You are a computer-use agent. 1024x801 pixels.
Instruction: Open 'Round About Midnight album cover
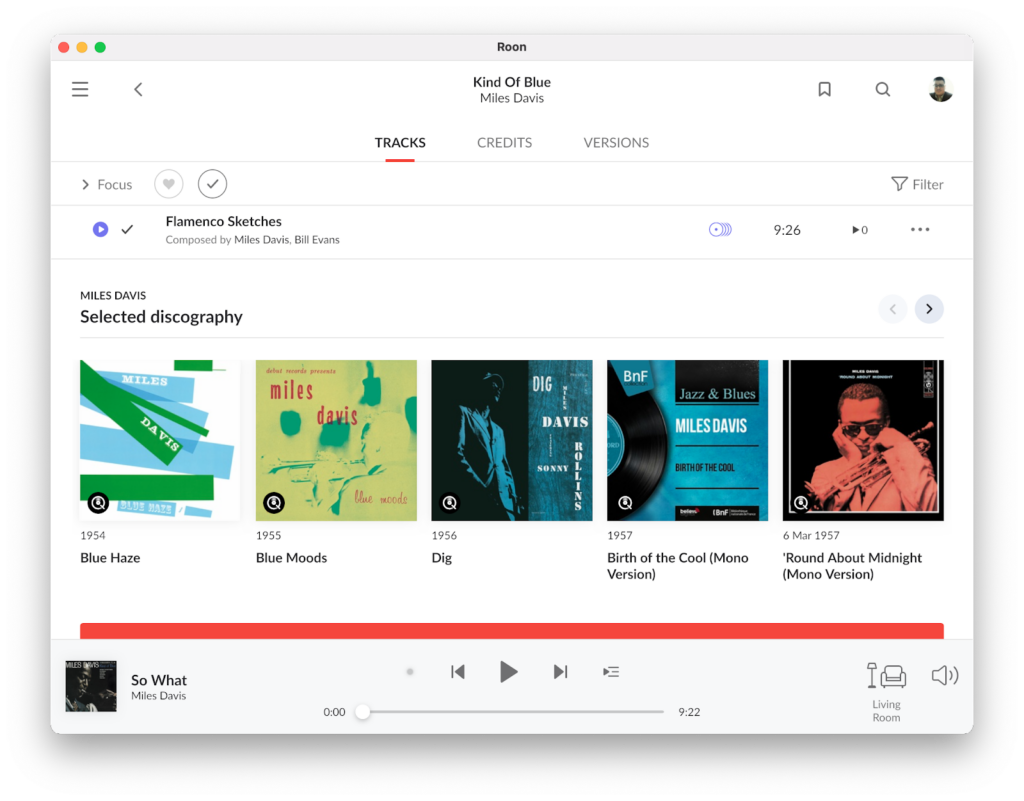[863, 440]
